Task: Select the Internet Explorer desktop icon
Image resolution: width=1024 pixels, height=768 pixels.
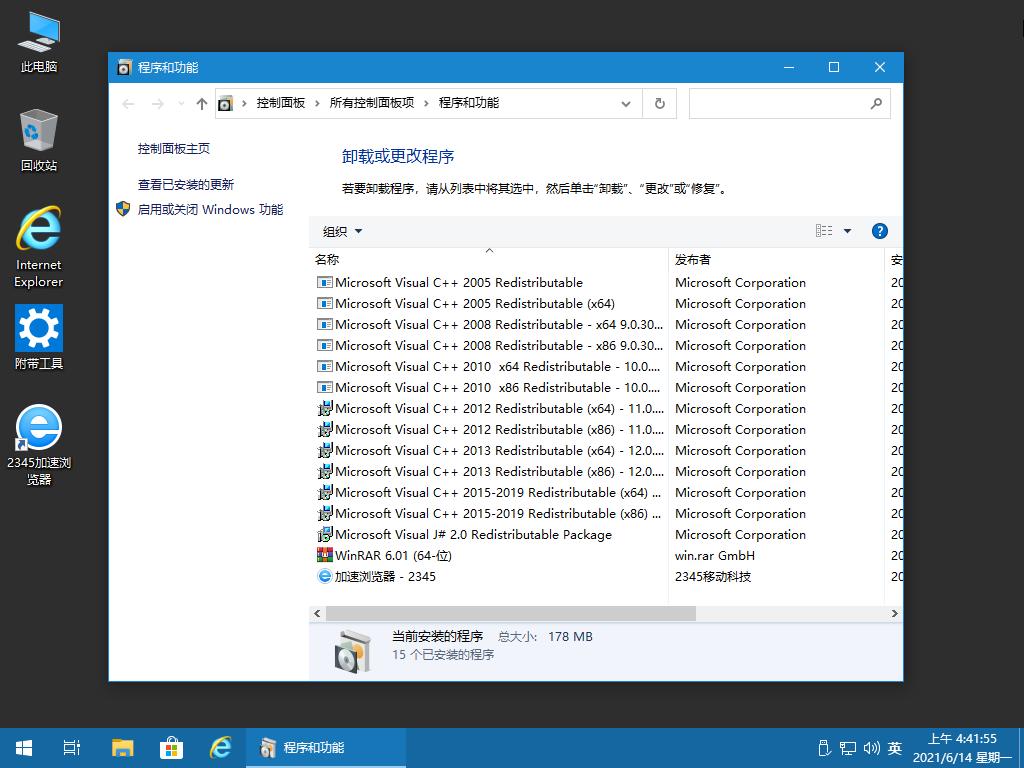Action: tap(39, 247)
